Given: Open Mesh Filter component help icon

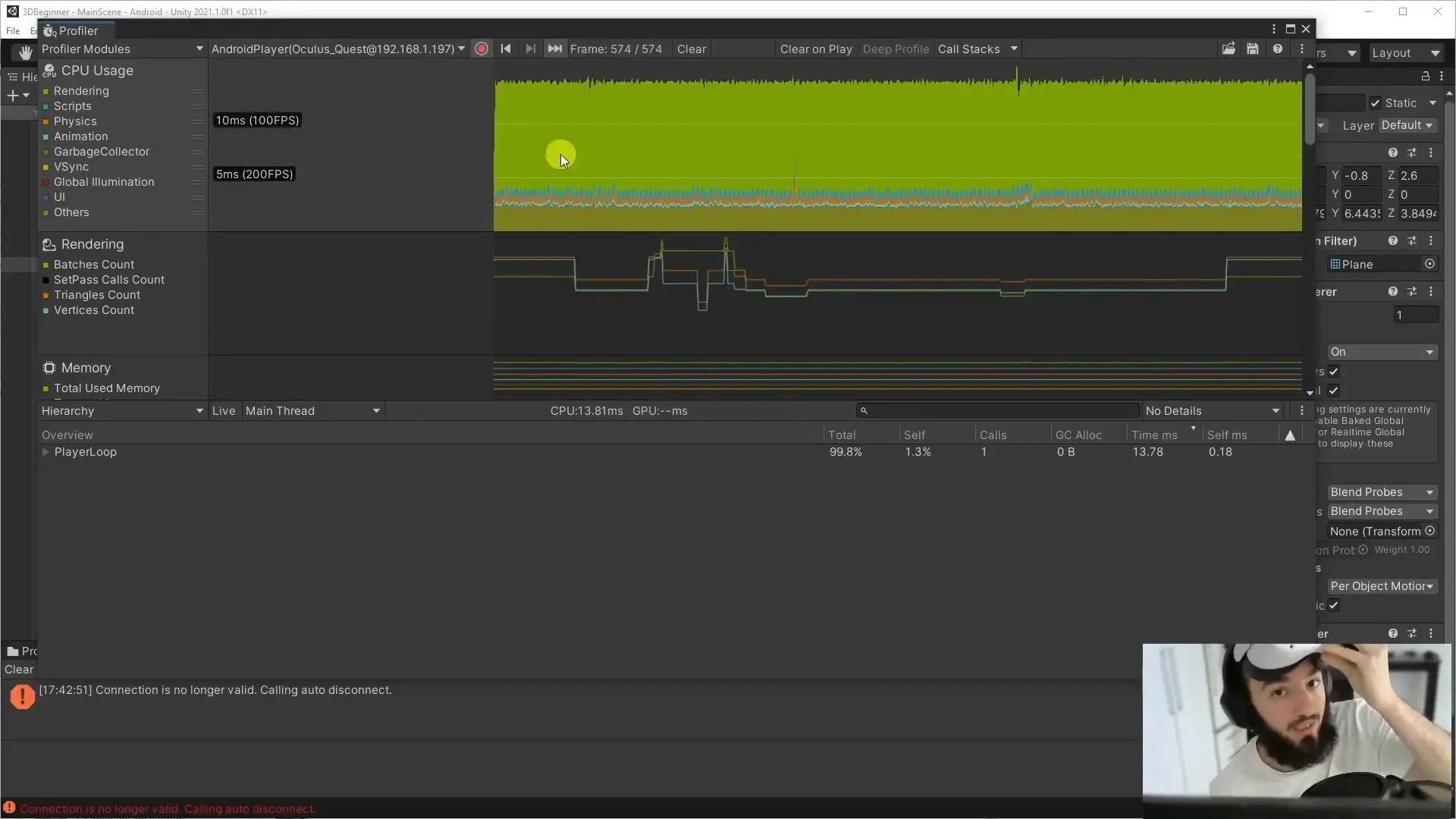Looking at the screenshot, I should [1392, 241].
